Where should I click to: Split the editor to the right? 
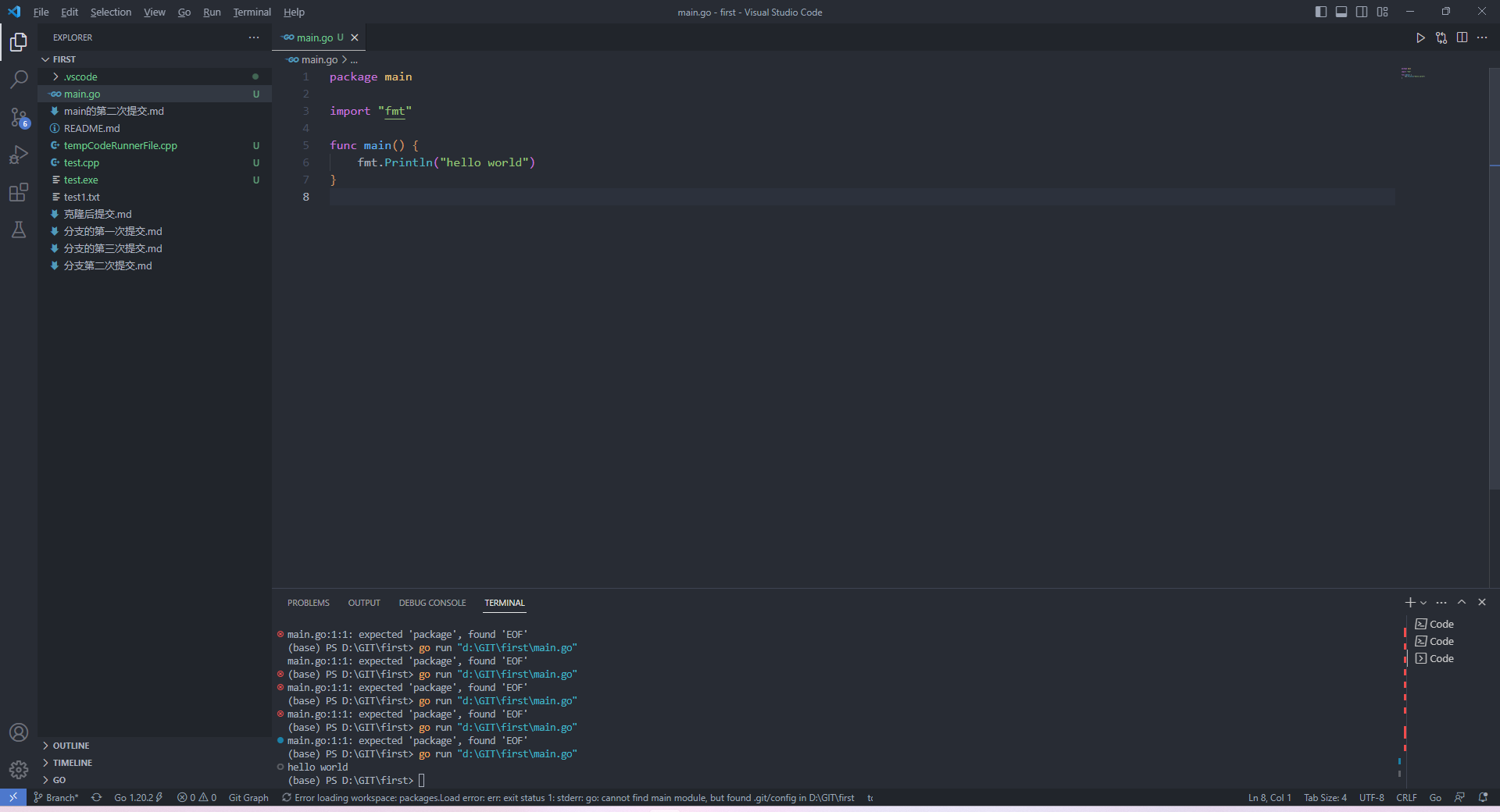1462,37
